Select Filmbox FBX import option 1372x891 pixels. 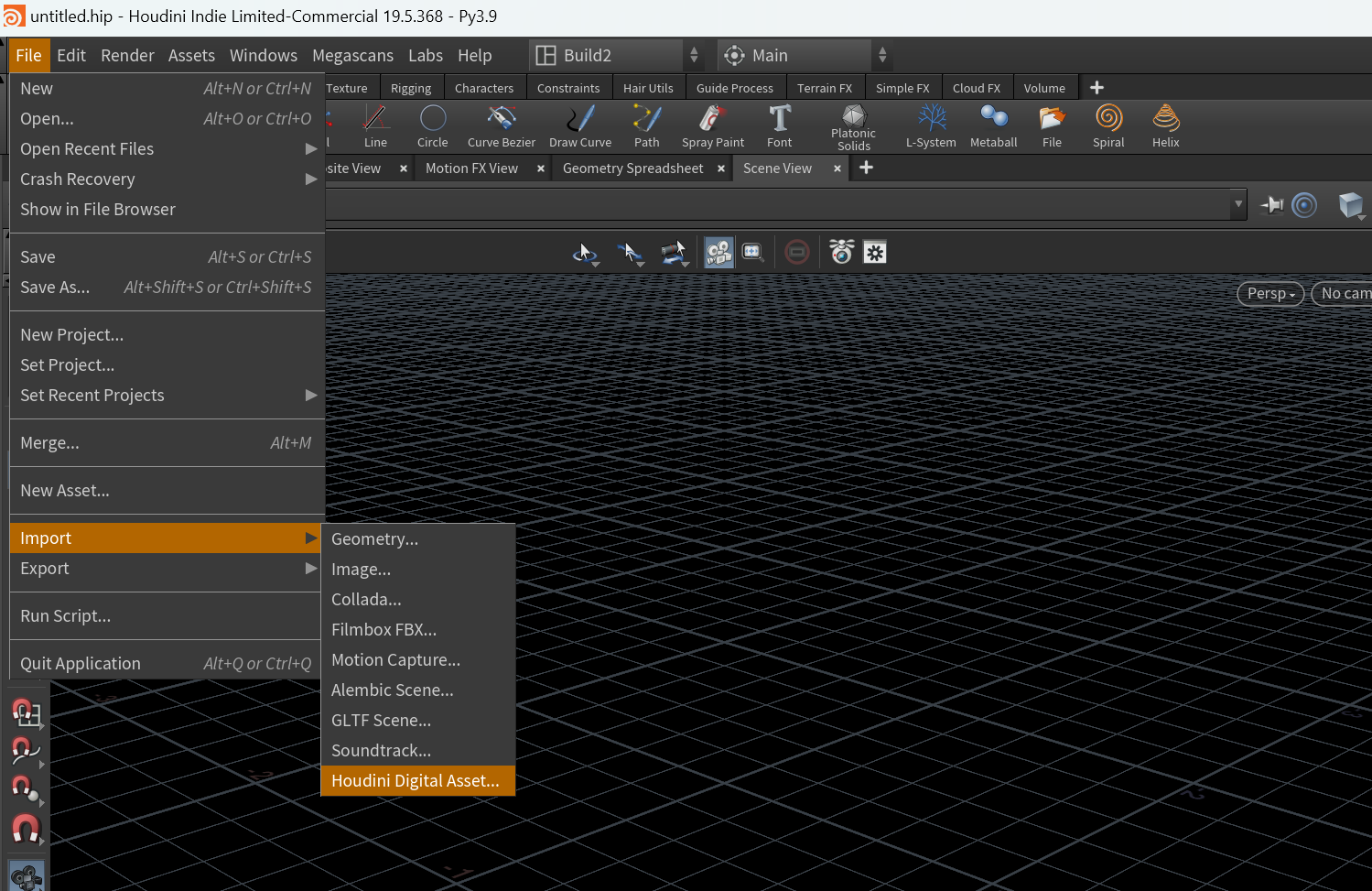[418, 630]
